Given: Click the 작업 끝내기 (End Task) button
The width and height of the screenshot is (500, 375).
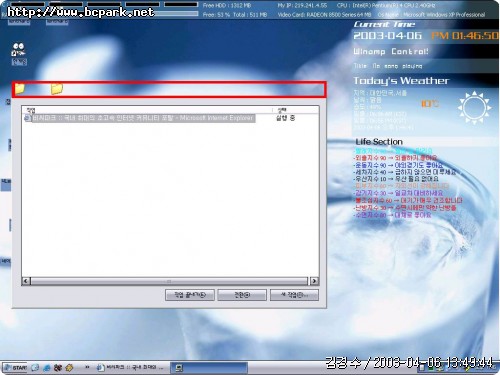Looking at the screenshot, I should click(190, 295).
